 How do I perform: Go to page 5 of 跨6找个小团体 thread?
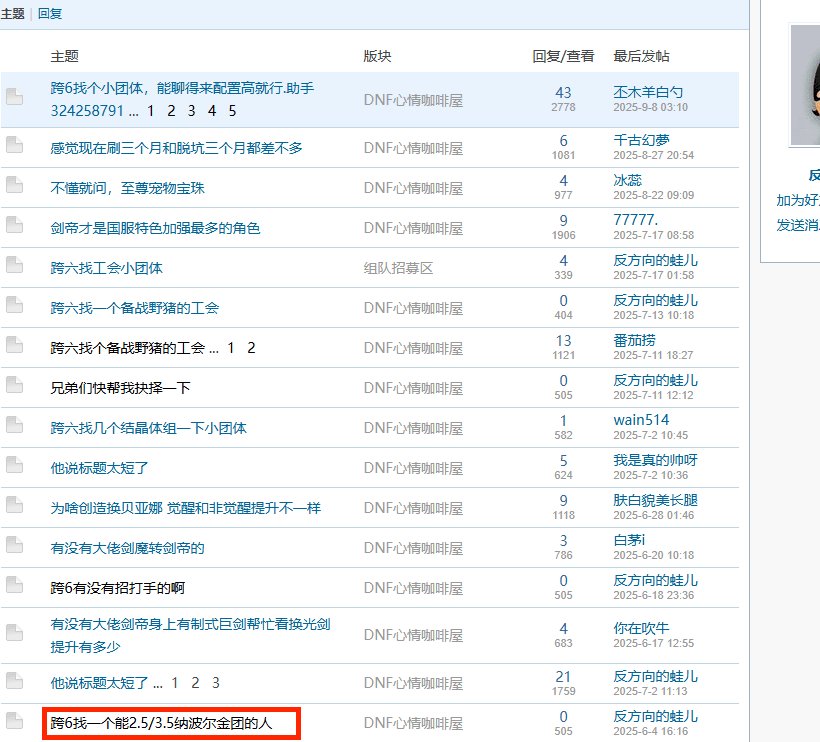(232, 111)
